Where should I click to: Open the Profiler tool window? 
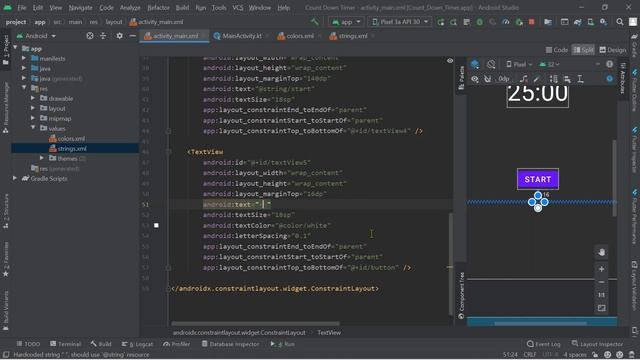(x=176, y=344)
